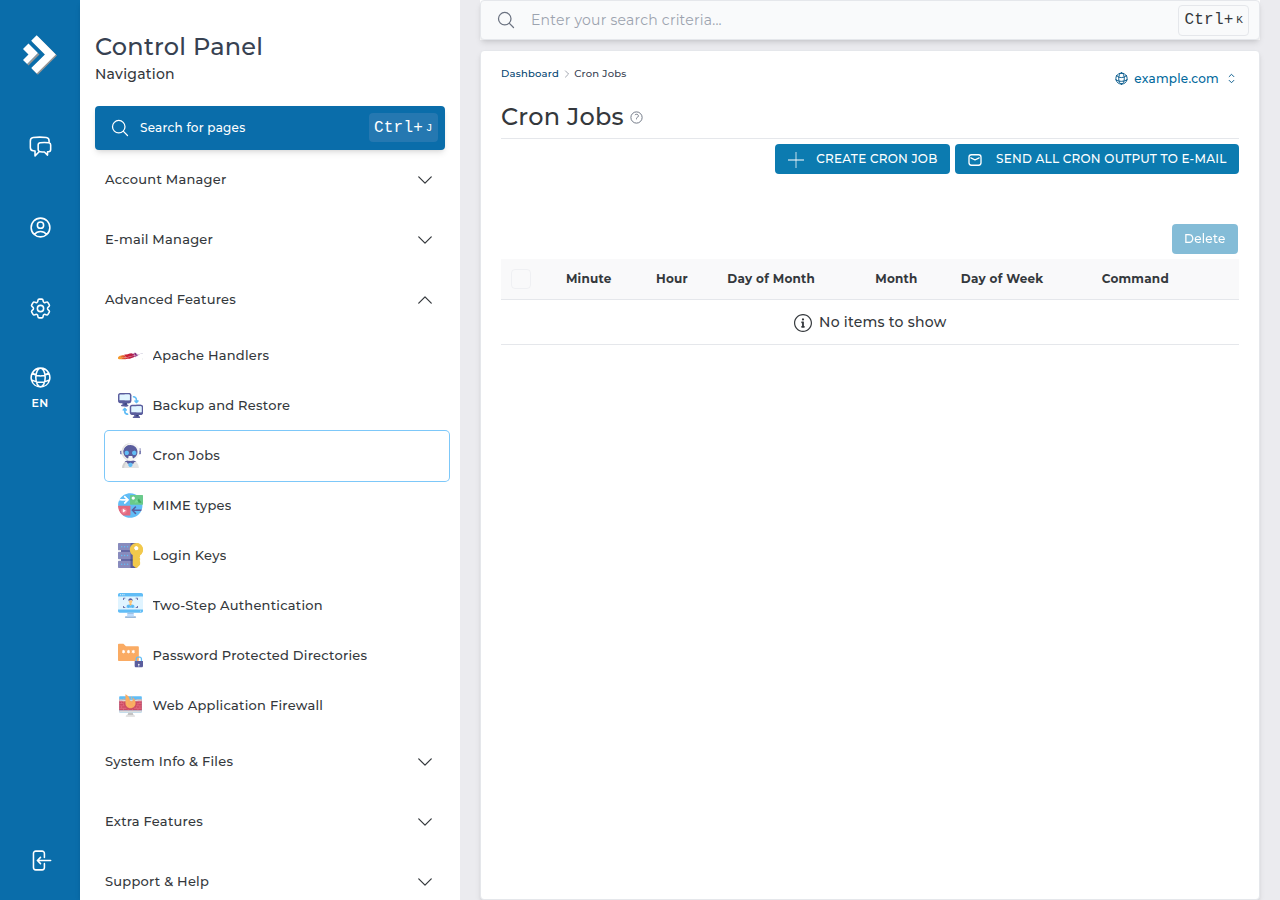The width and height of the screenshot is (1280, 900).
Task: Open Login Keys menu item
Action: coord(277,556)
